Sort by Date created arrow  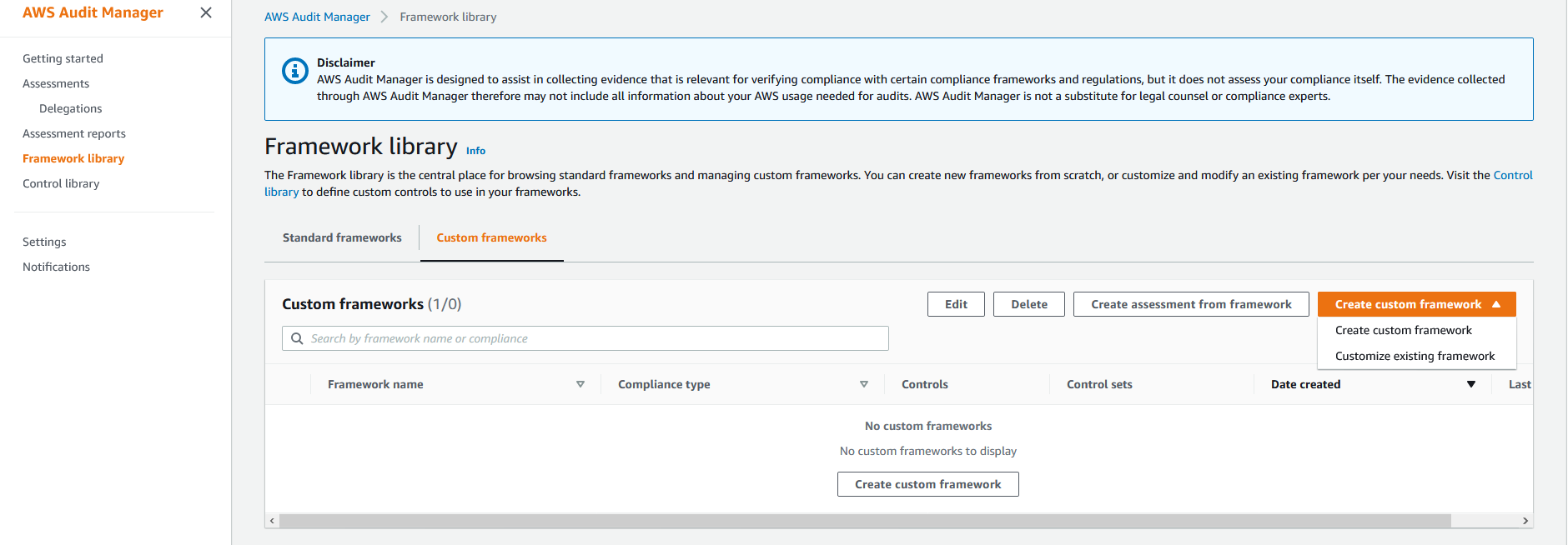(1471, 384)
